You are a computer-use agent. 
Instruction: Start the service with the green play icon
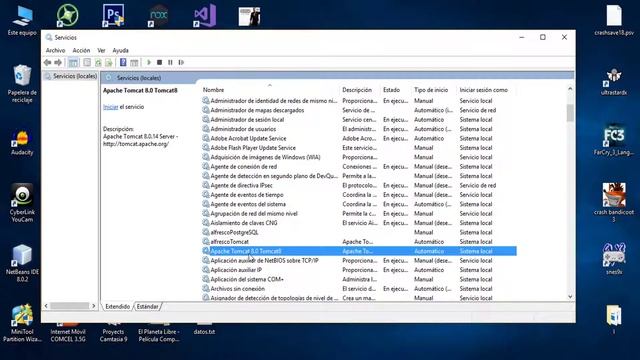click(149, 62)
